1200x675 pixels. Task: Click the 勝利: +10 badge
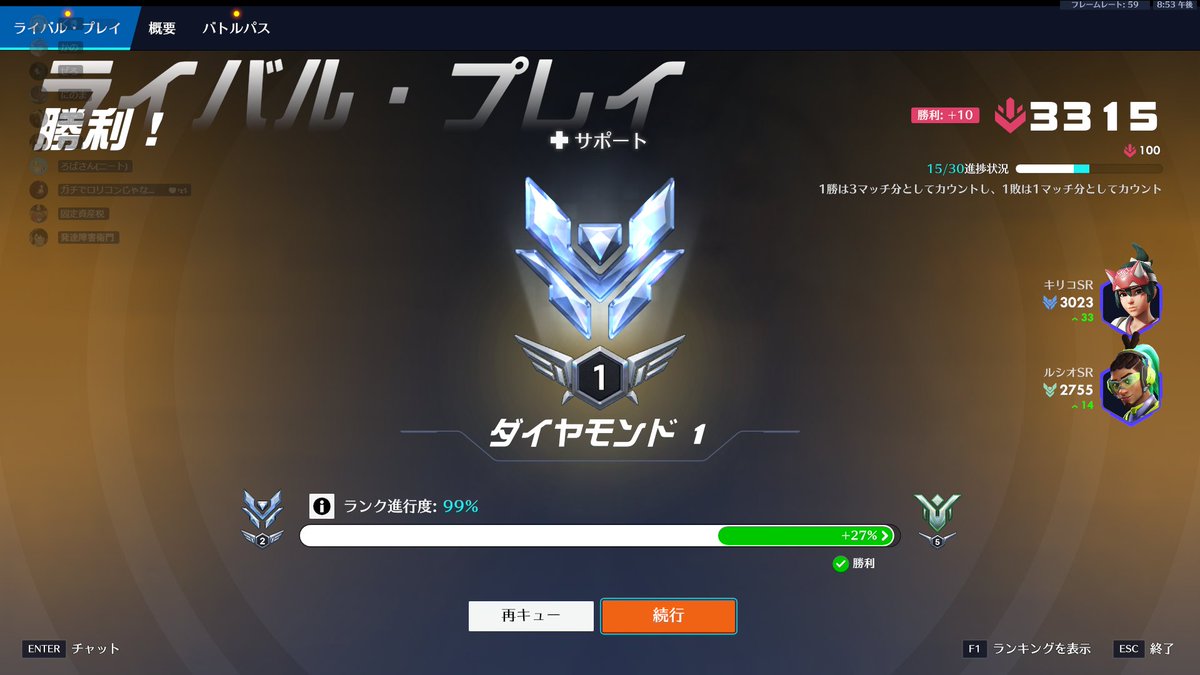pyautogui.click(x=943, y=115)
